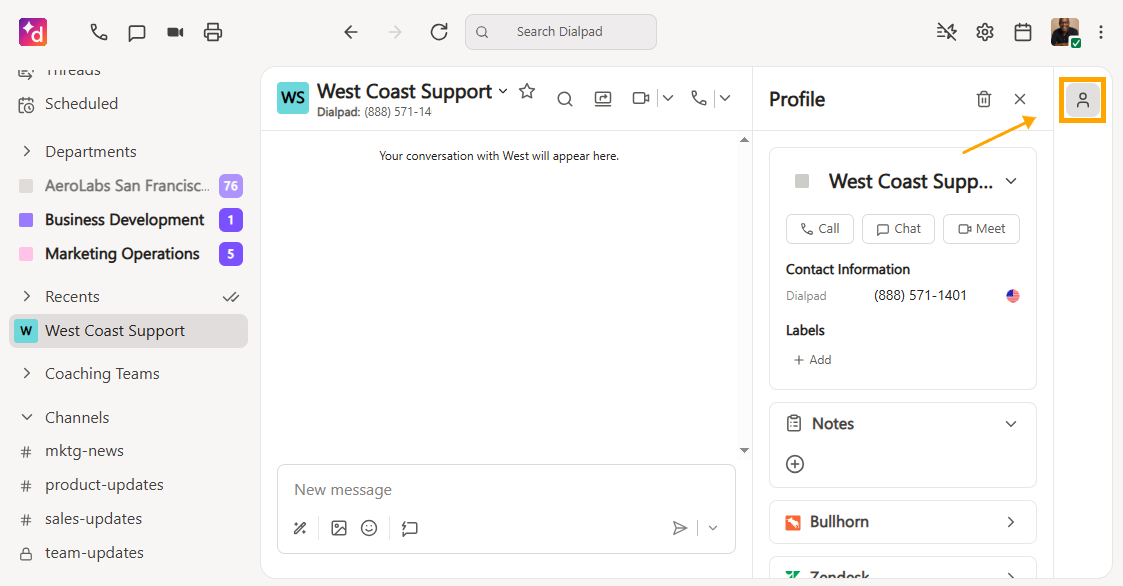Screen dimensions: 1123x586
Task: Click the US flag icon
Action: [1013, 296]
